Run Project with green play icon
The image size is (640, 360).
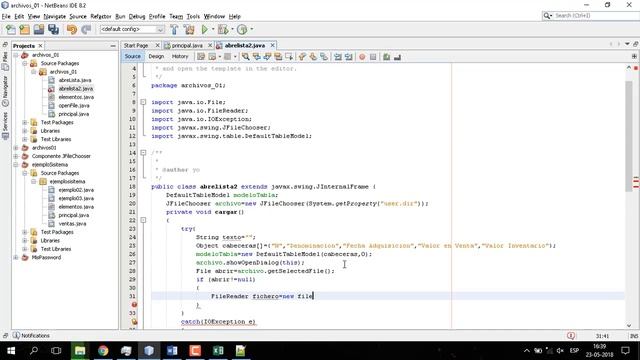[x=204, y=29]
